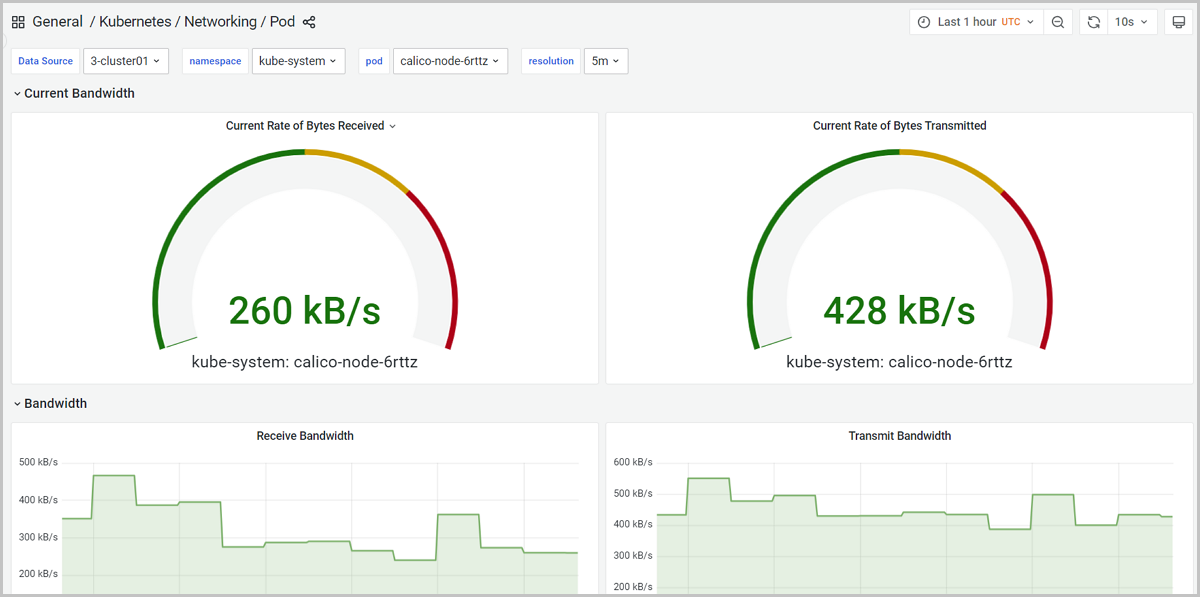Click the General breadcrumb link

pyautogui.click(x=57, y=22)
